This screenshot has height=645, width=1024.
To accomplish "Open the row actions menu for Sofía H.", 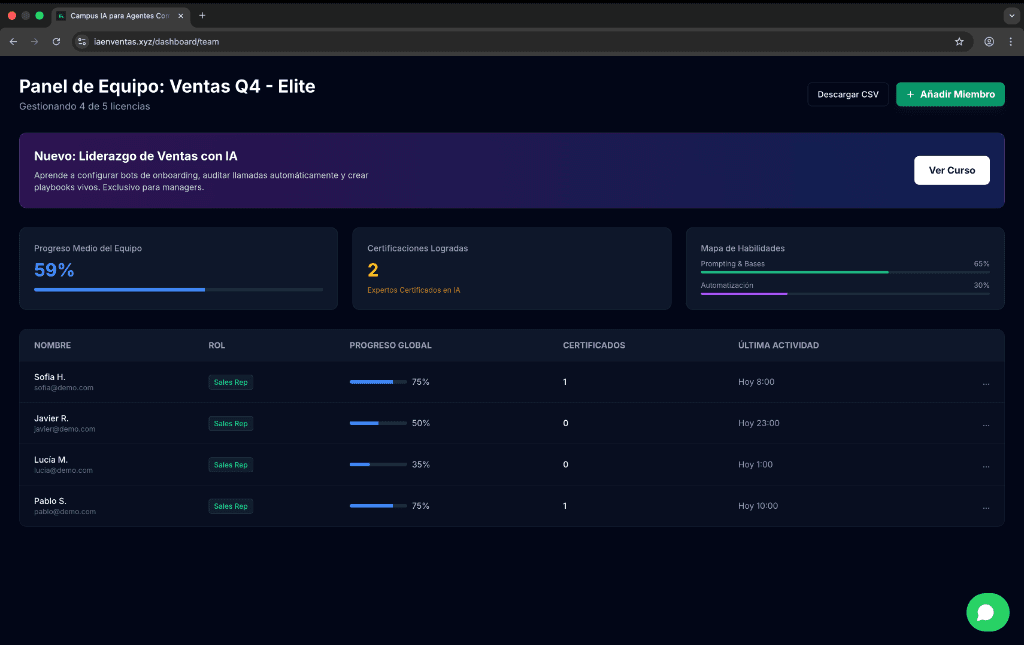I will pyautogui.click(x=986, y=381).
